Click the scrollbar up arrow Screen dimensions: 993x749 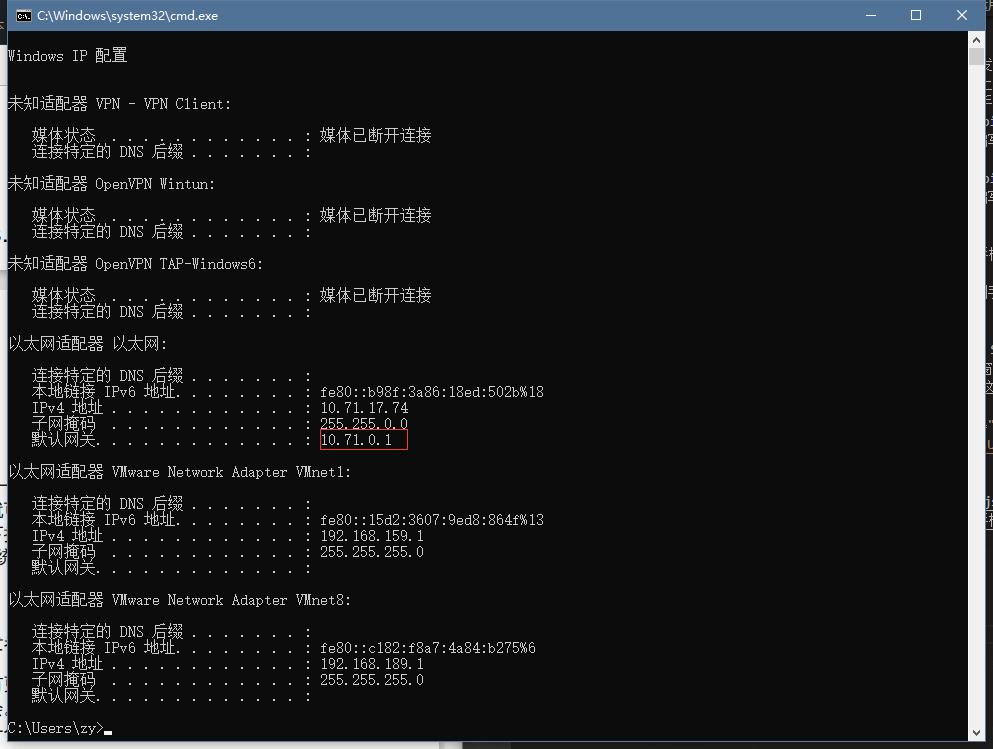coord(977,40)
